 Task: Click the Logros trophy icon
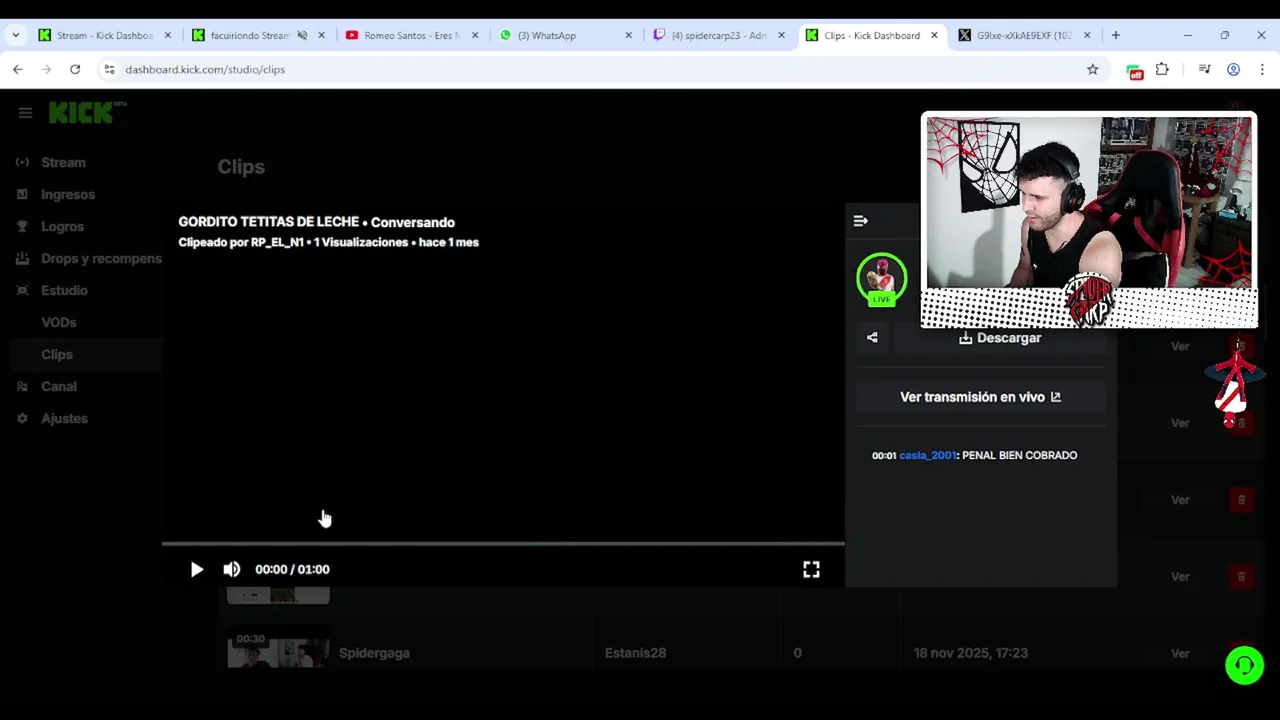pyautogui.click(x=22, y=226)
